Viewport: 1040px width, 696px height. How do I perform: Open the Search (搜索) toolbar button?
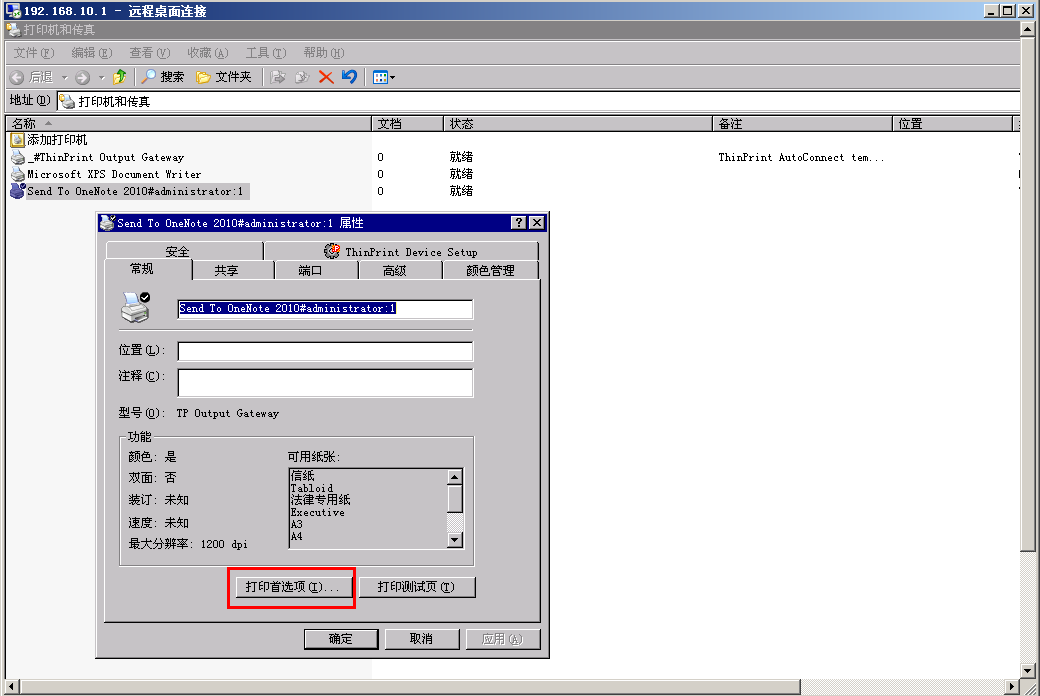coord(163,77)
